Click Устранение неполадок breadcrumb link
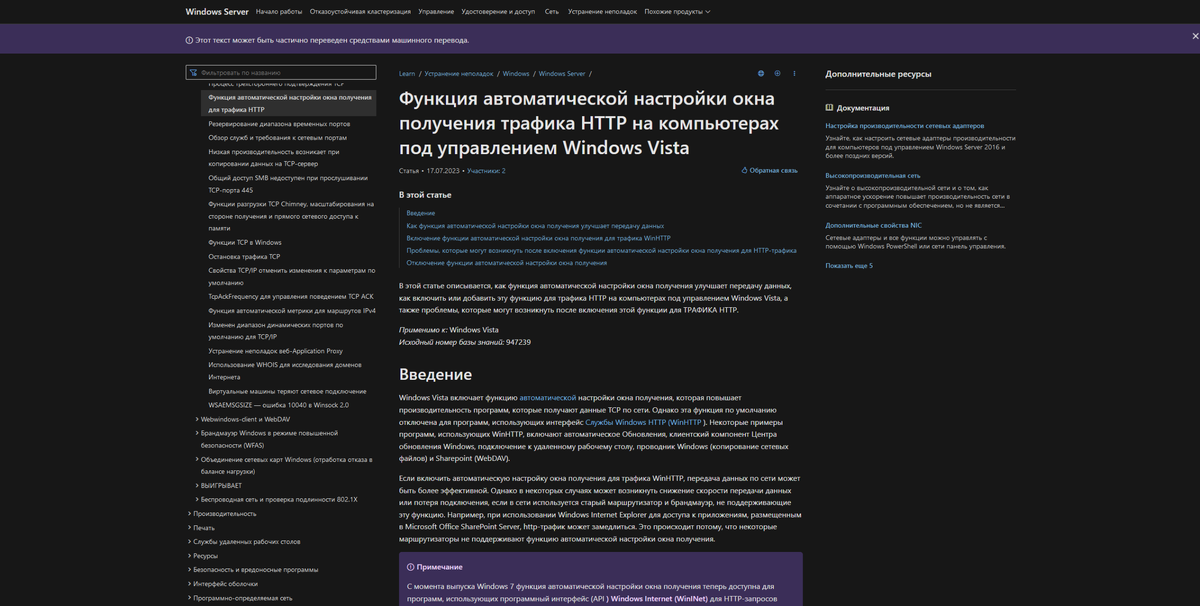 click(459, 73)
